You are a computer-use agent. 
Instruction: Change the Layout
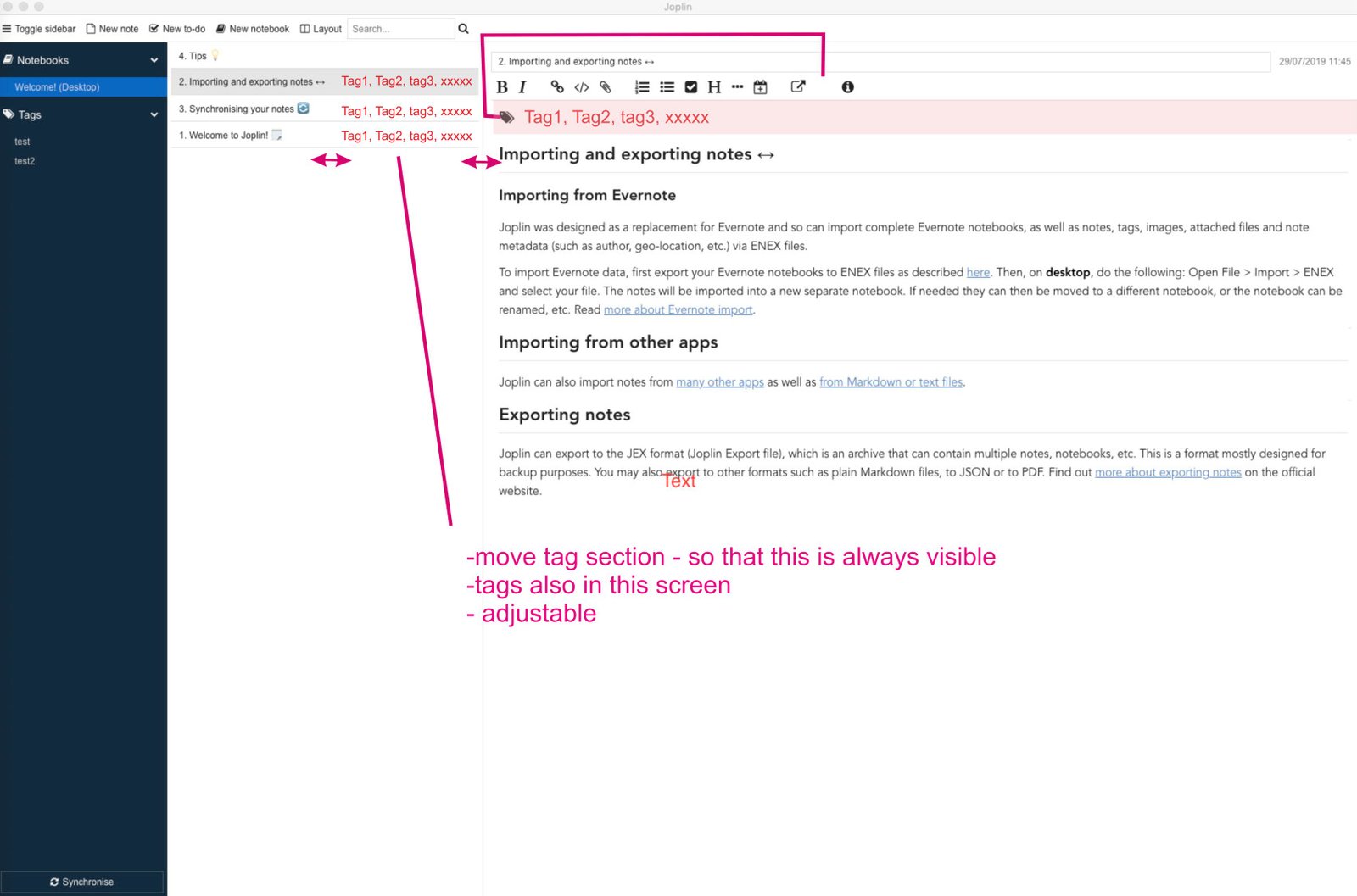click(x=321, y=29)
